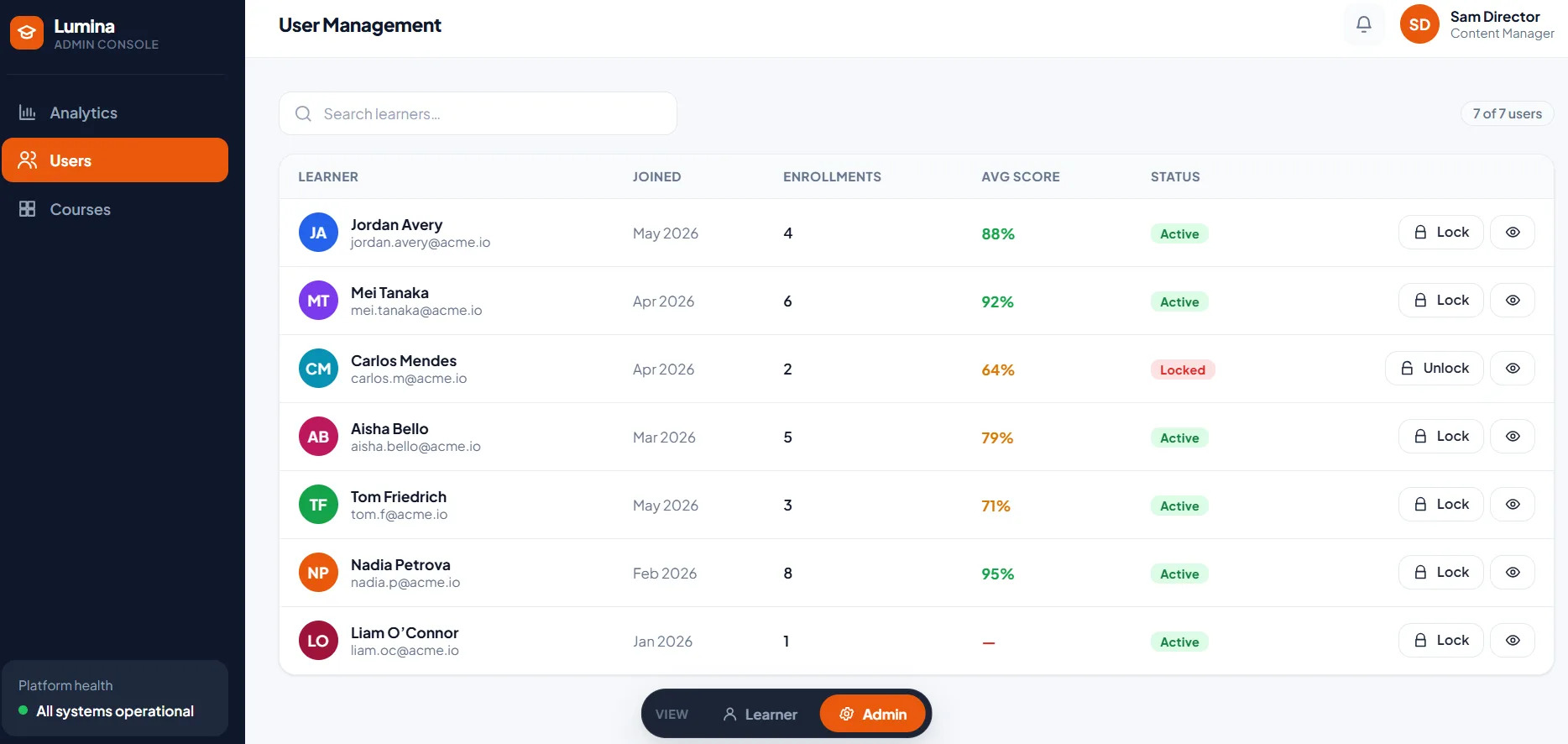Click the eye icon for Liam O'Connor
Viewport: 1568px width, 744px height.
(x=1513, y=641)
